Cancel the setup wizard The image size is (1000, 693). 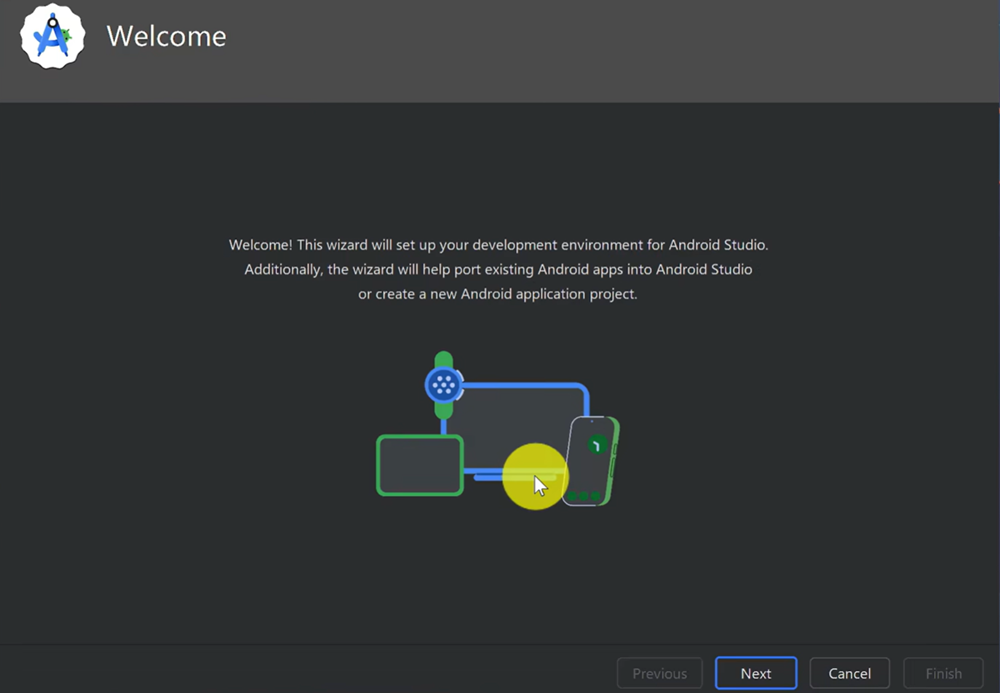point(849,673)
